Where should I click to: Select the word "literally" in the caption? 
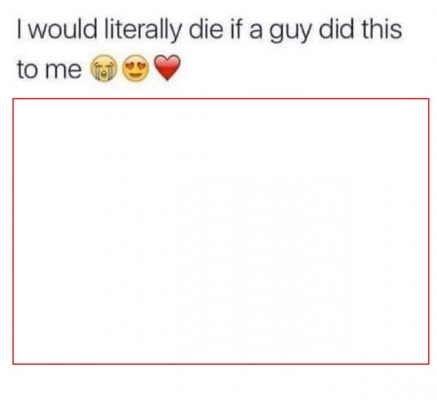pos(143,30)
